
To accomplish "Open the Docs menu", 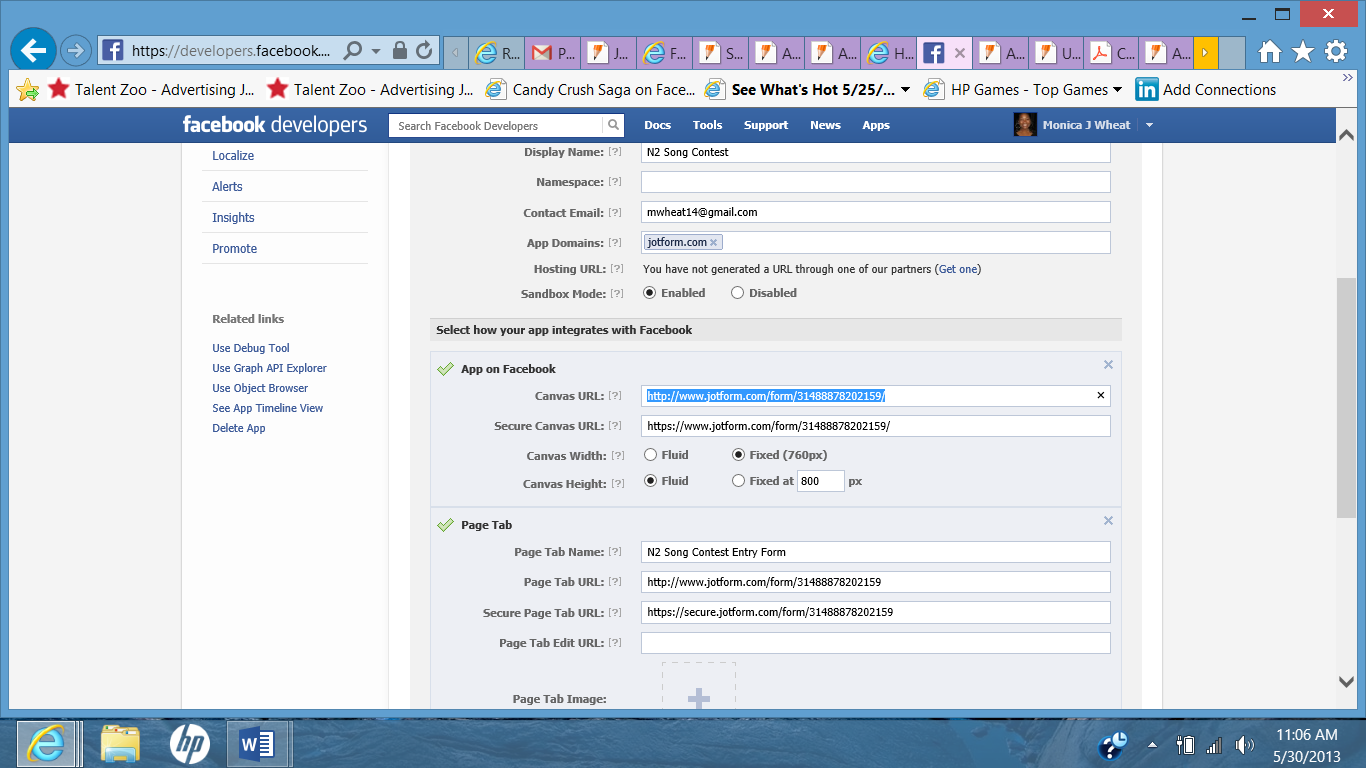I will click(x=657, y=125).
